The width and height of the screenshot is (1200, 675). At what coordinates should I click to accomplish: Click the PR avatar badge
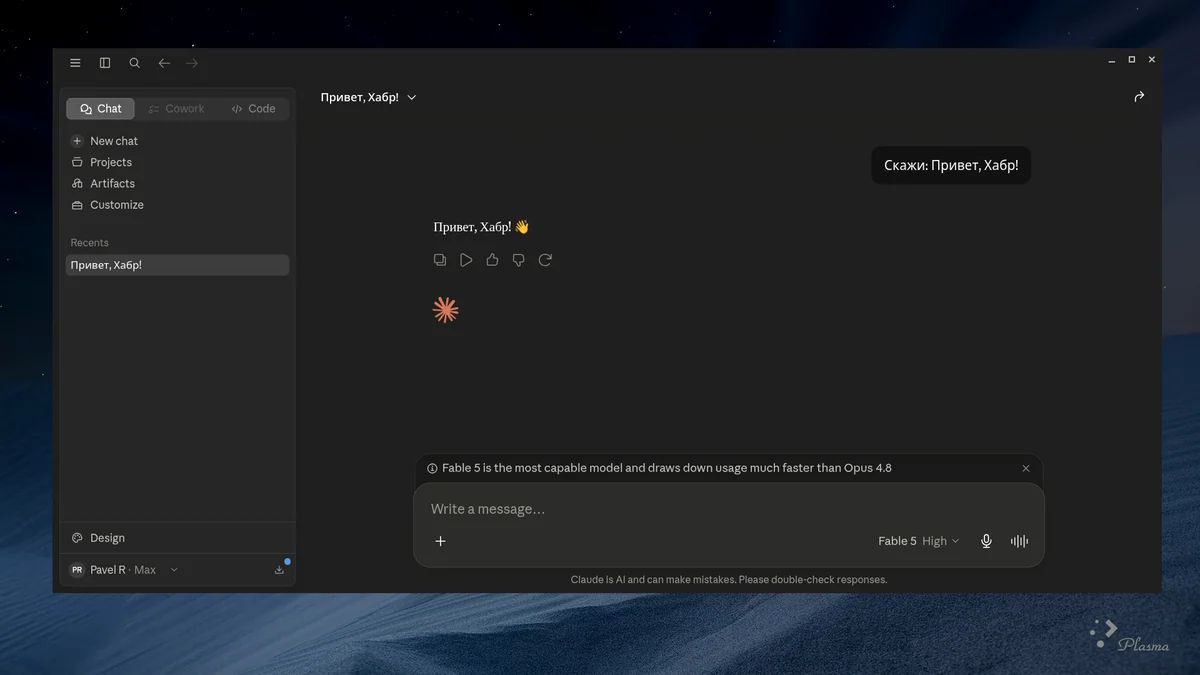tap(77, 570)
